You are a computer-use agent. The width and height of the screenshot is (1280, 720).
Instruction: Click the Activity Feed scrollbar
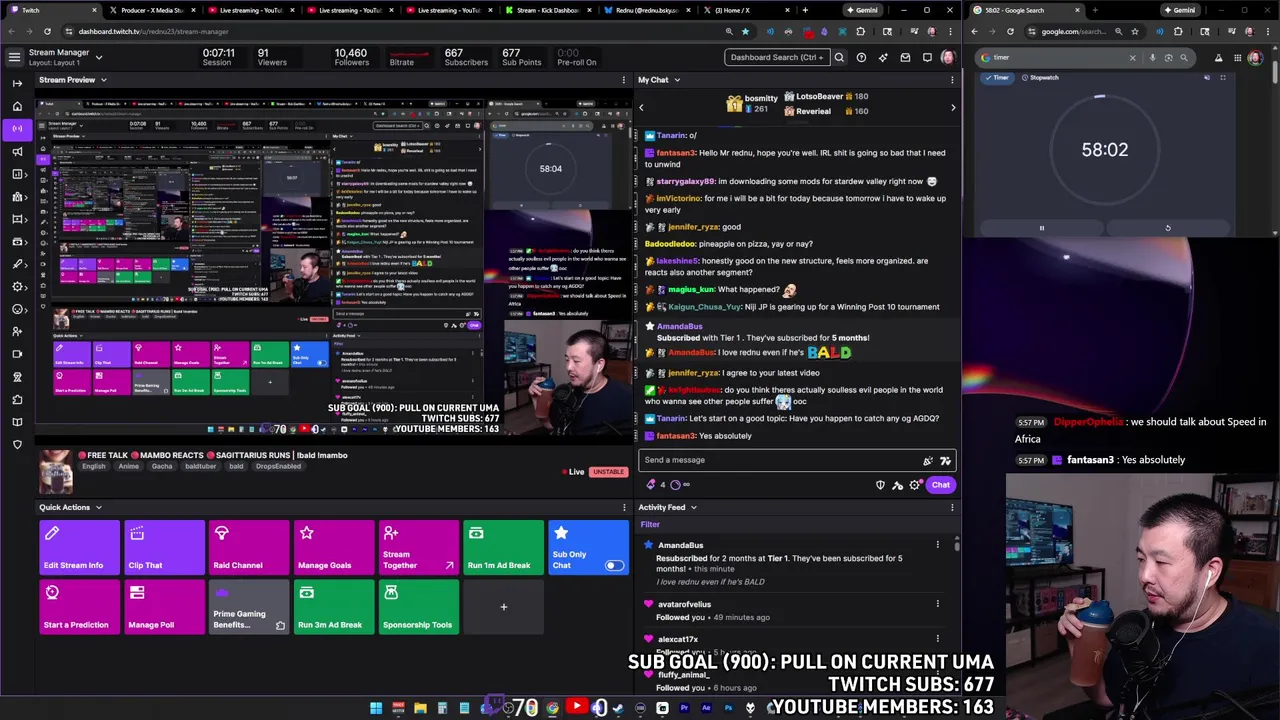[957, 545]
